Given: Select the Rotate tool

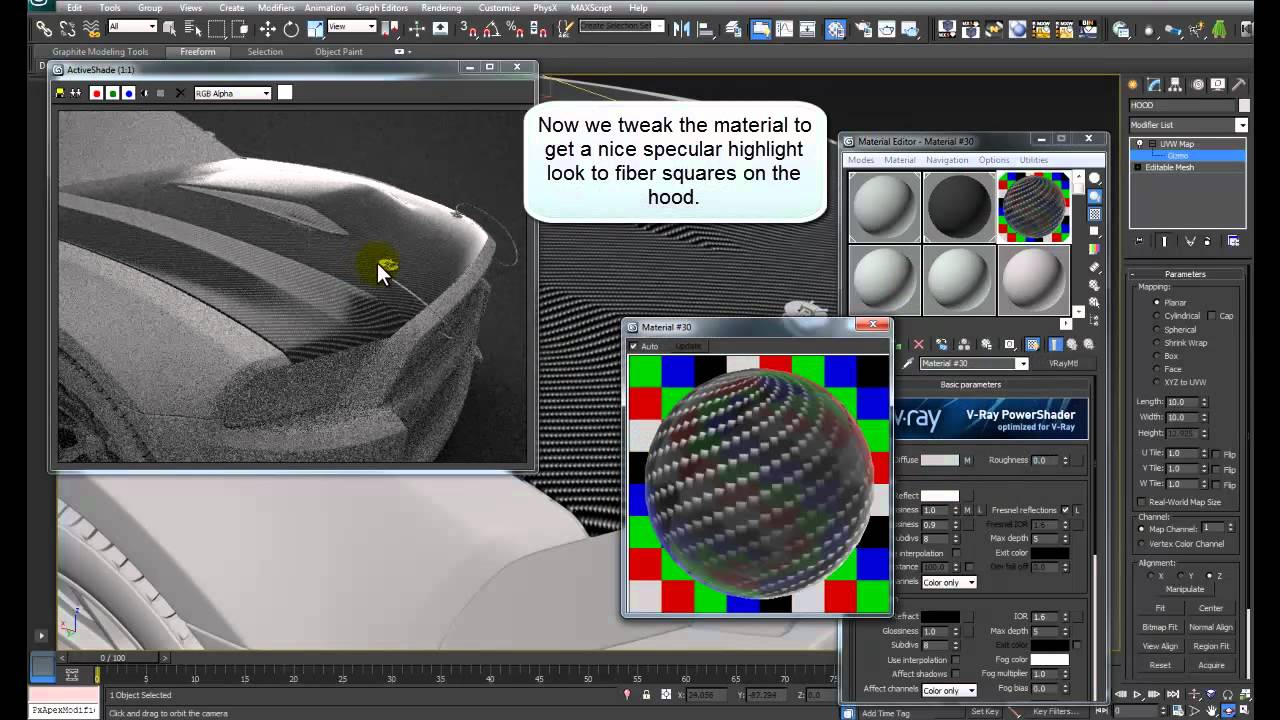Looking at the screenshot, I should coord(291,29).
